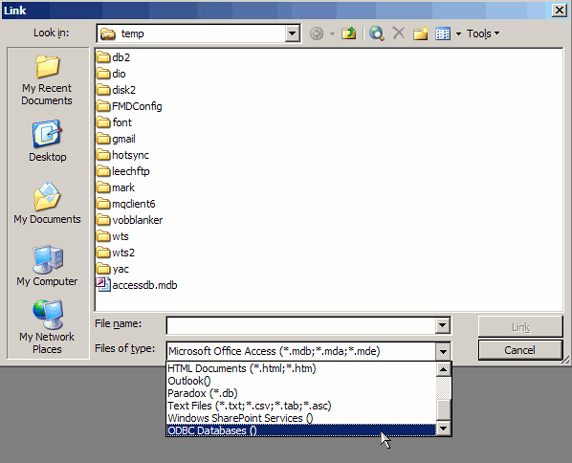Select the mark folder
The width and height of the screenshot is (572, 463).
[116, 188]
